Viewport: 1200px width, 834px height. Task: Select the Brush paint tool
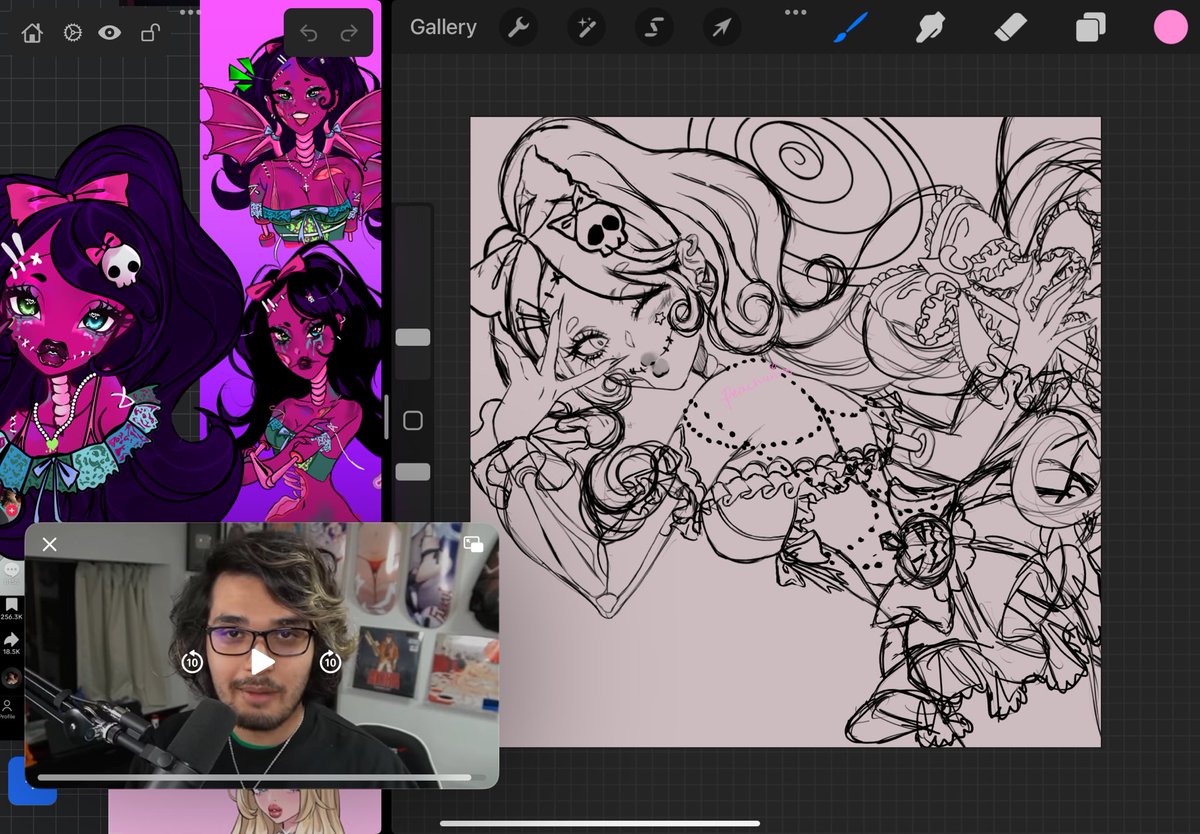[x=851, y=27]
